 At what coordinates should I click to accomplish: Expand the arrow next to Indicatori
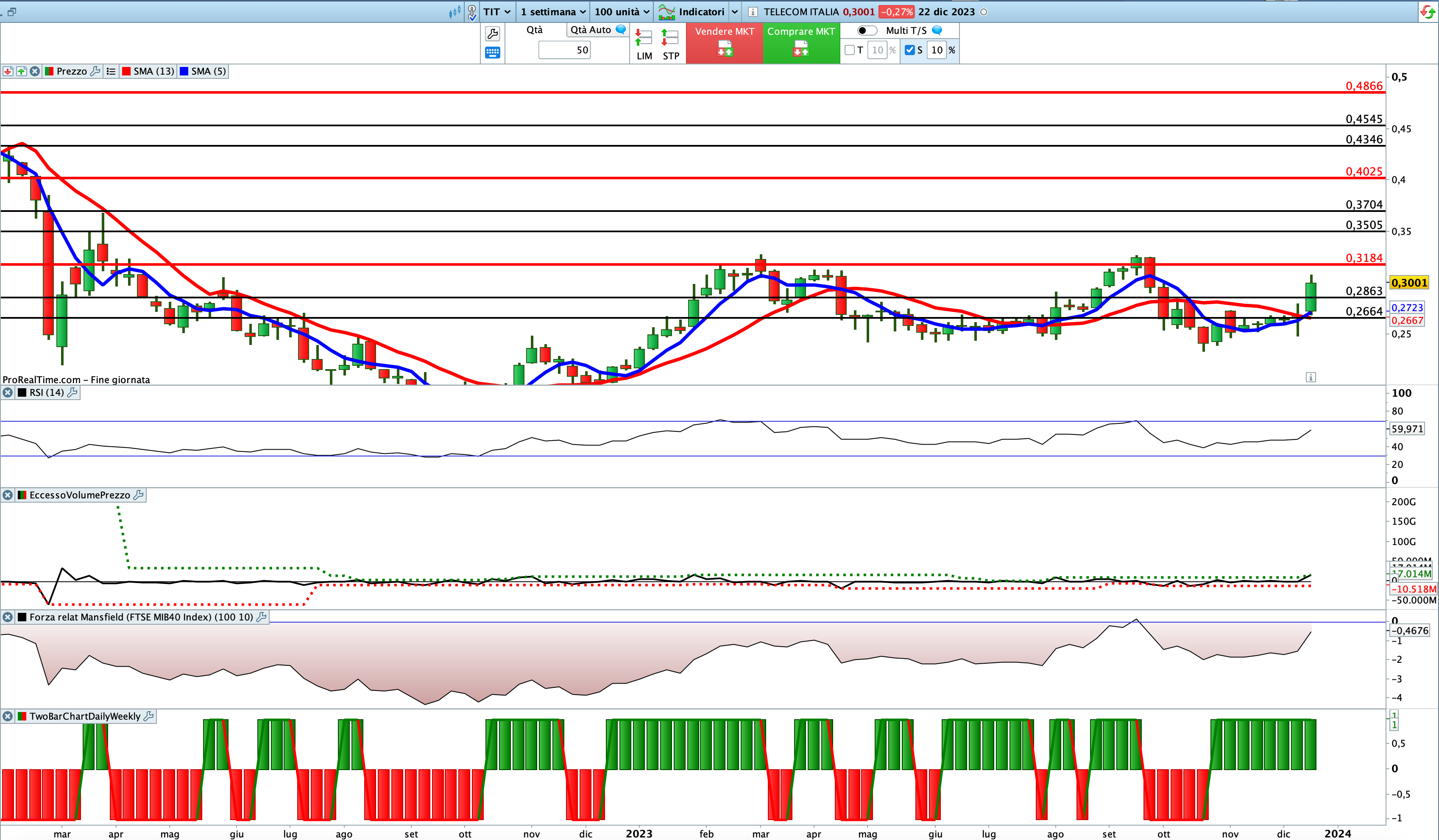[734, 12]
